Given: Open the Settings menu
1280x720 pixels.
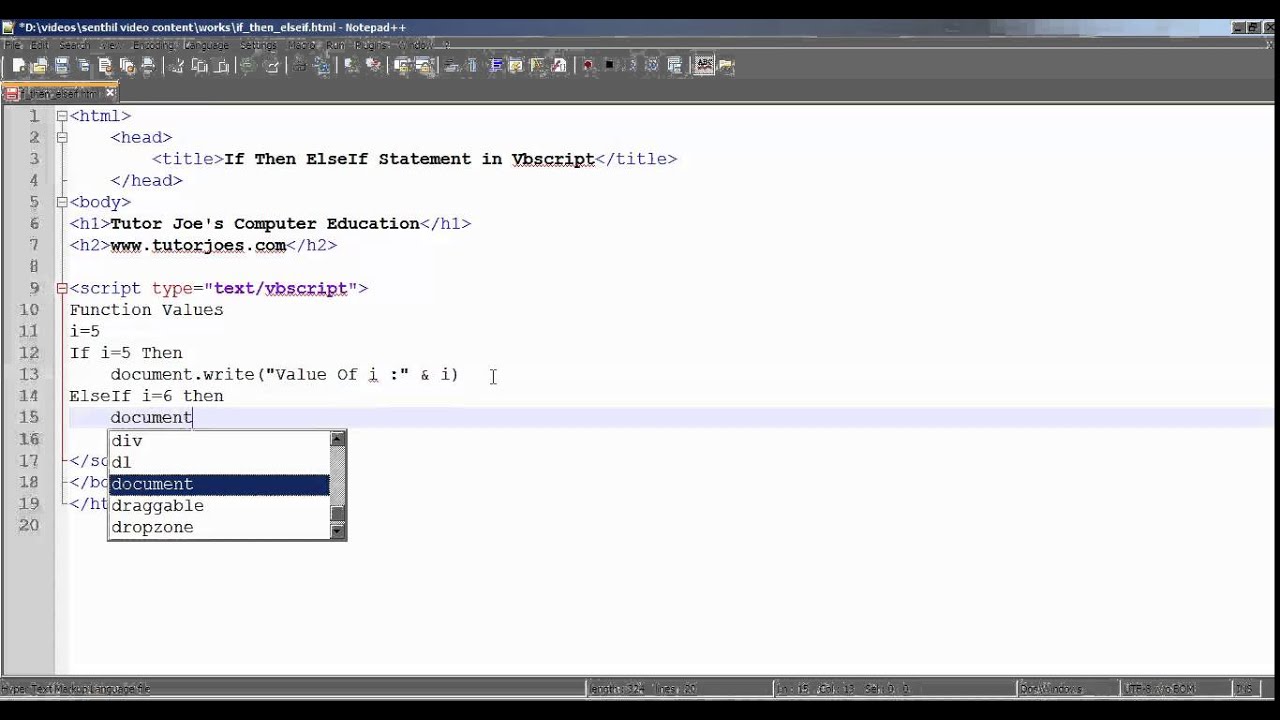Looking at the screenshot, I should [258, 45].
